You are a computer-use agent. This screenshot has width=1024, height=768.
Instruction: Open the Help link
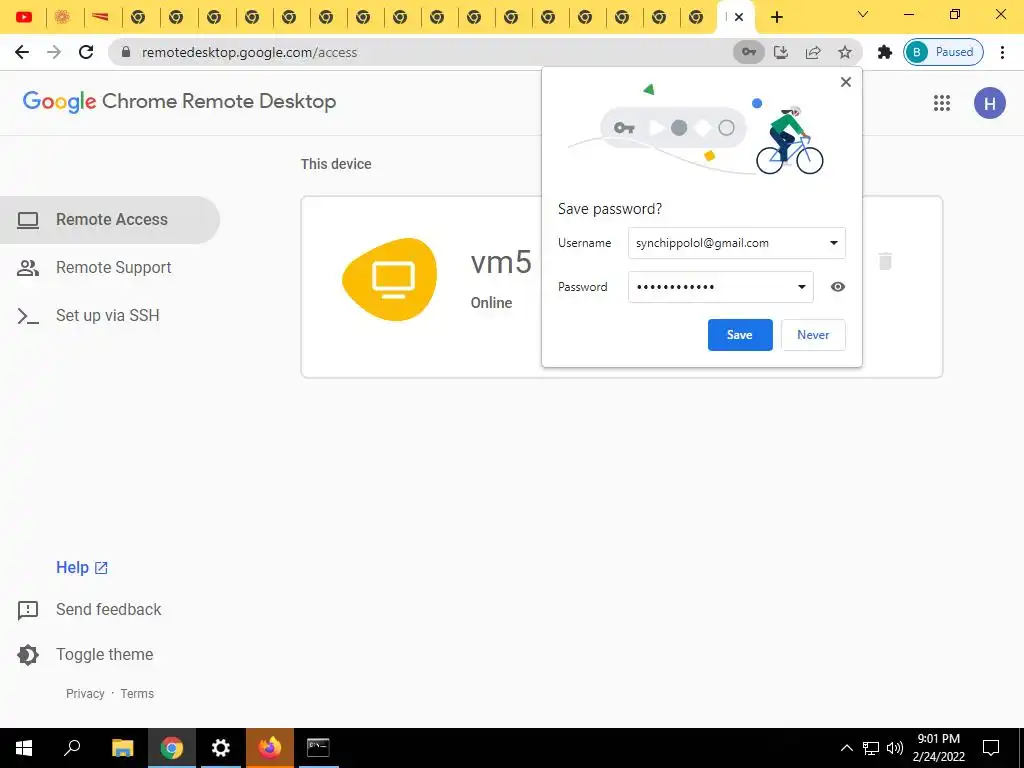(x=82, y=568)
